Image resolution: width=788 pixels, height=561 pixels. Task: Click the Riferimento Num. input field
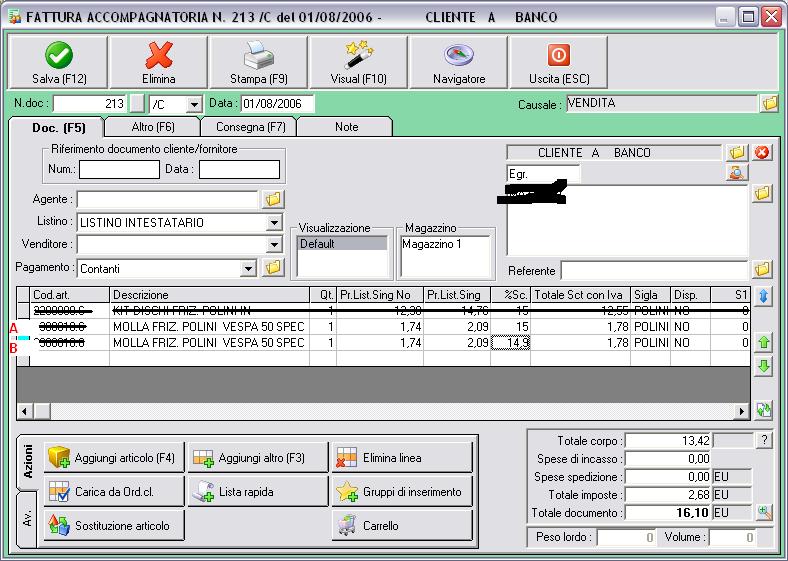tap(119, 169)
